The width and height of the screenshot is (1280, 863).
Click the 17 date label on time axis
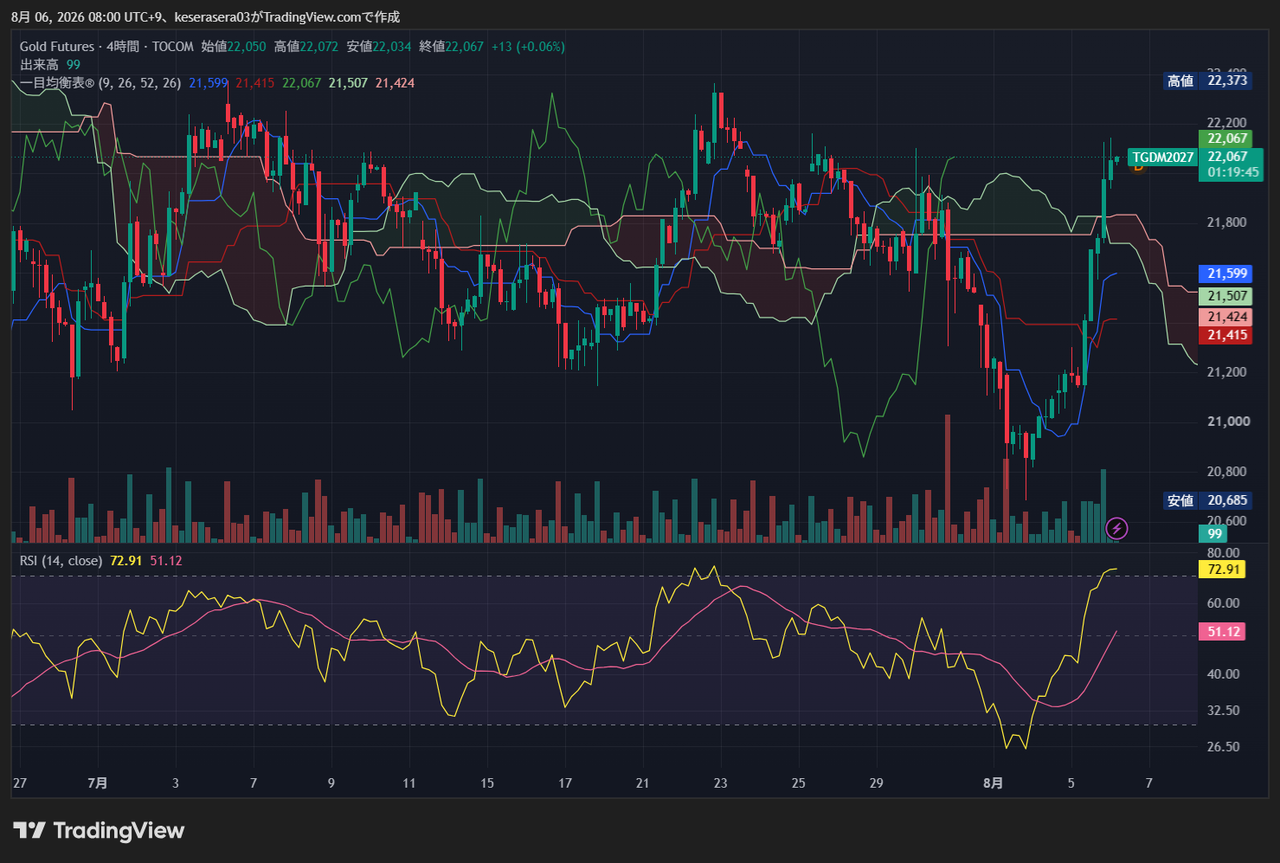pos(565,783)
